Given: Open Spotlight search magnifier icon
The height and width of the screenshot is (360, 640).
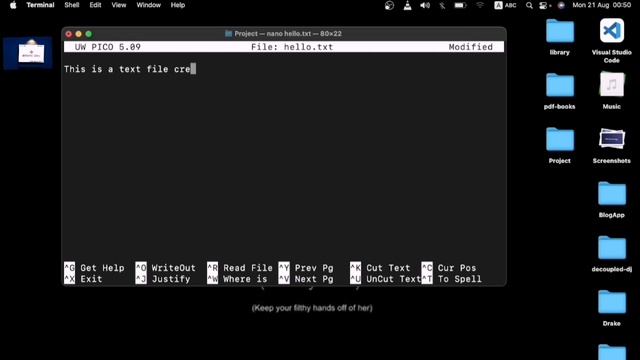Looking at the screenshot, I should [x=529, y=5].
